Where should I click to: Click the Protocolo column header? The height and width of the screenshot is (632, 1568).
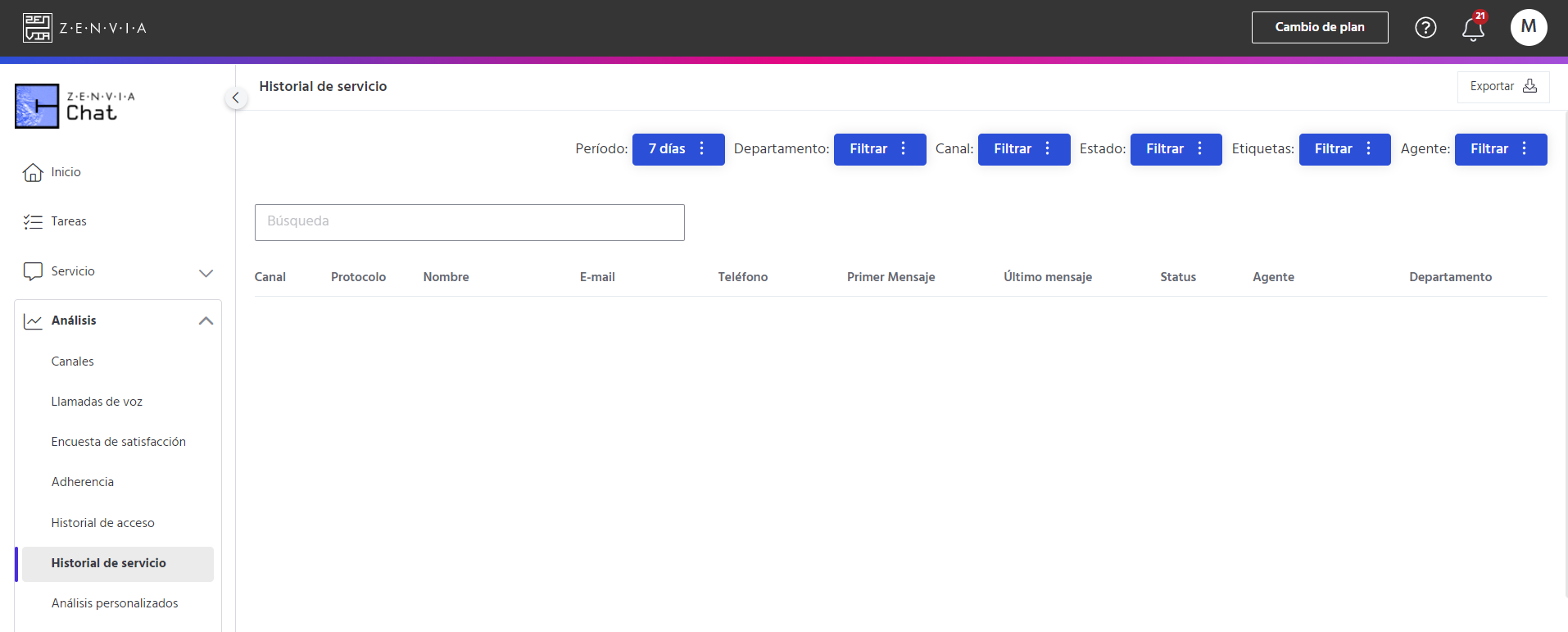pyautogui.click(x=359, y=277)
